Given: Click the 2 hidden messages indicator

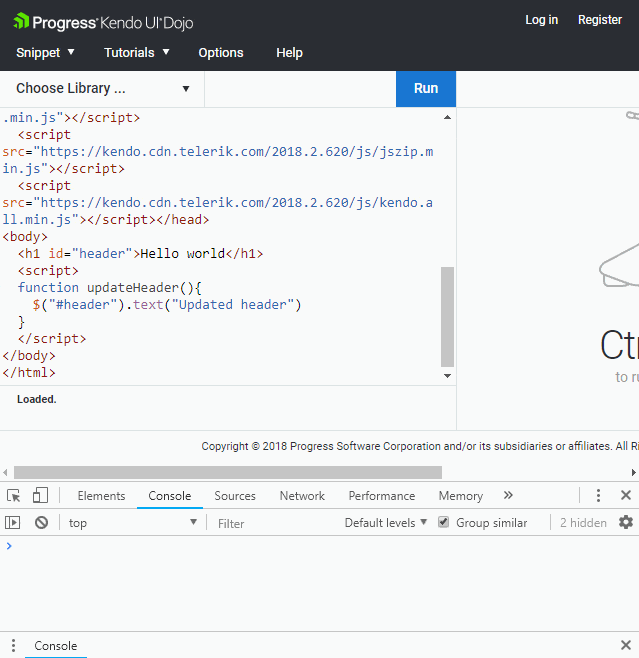Looking at the screenshot, I should click(583, 522).
